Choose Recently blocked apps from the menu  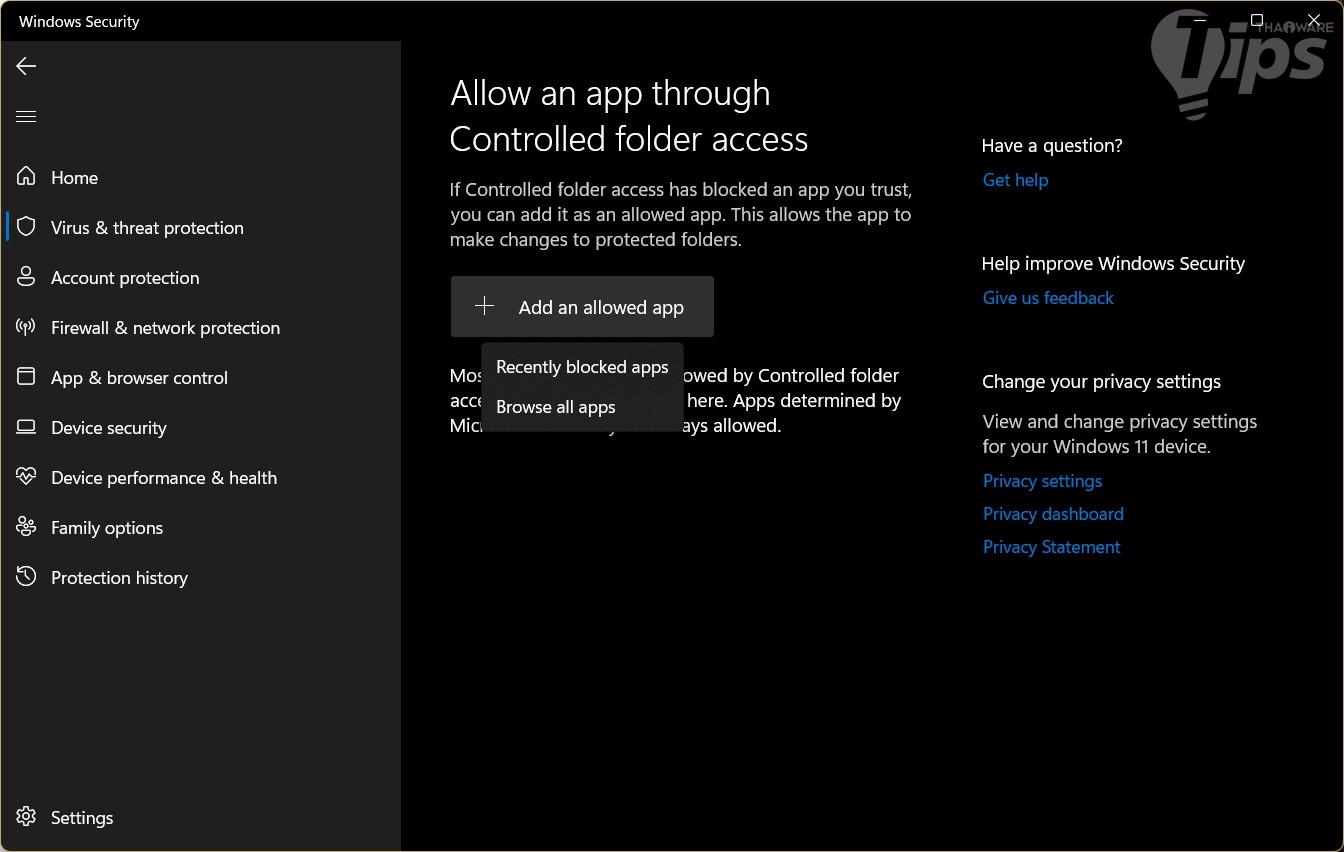click(x=582, y=367)
